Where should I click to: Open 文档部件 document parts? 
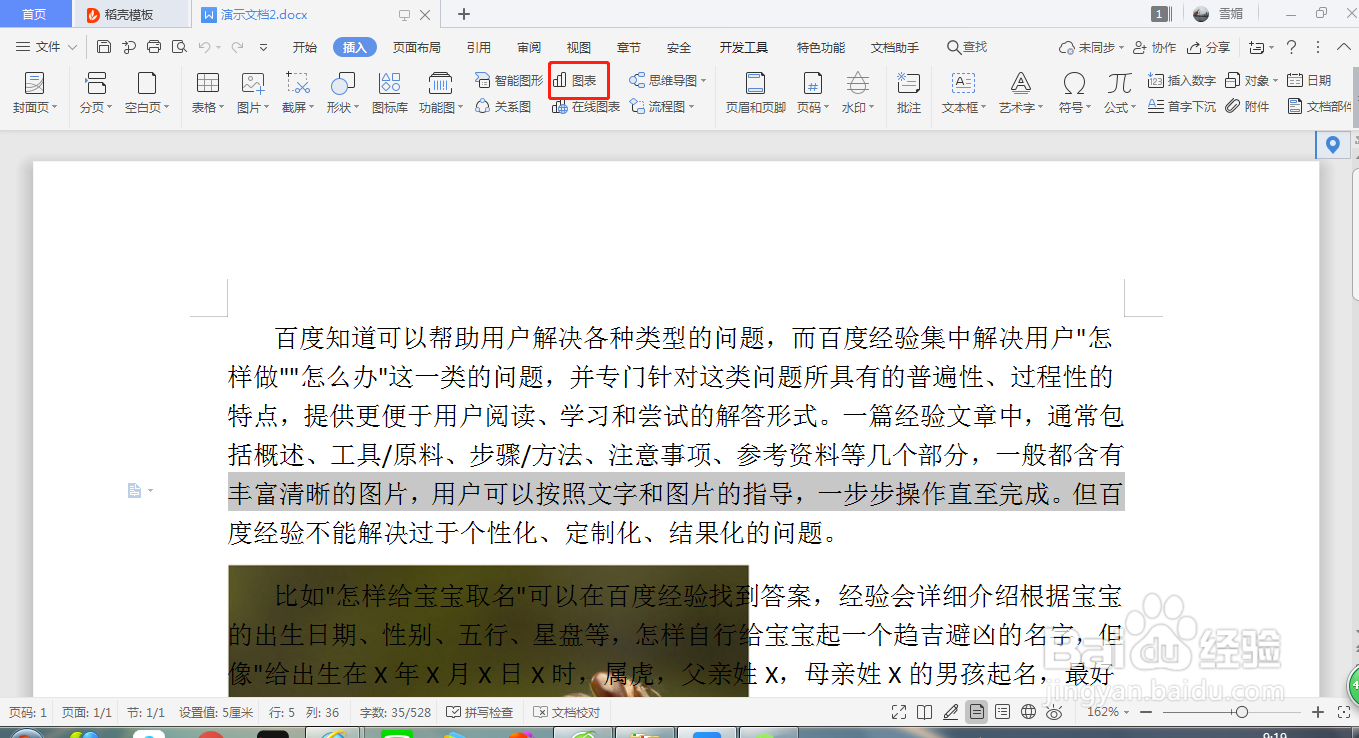click(1320, 106)
